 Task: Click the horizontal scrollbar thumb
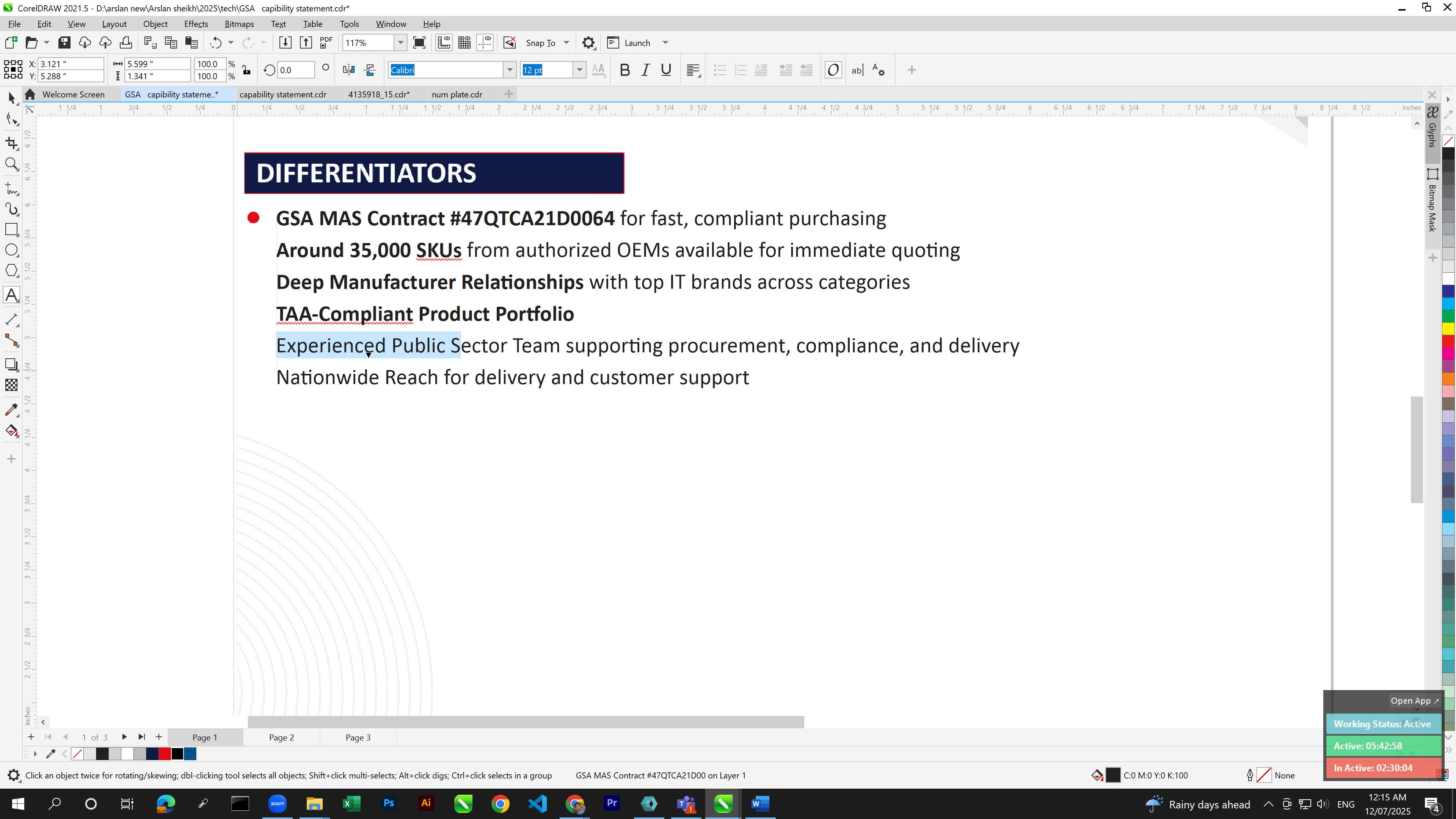tap(526, 722)
